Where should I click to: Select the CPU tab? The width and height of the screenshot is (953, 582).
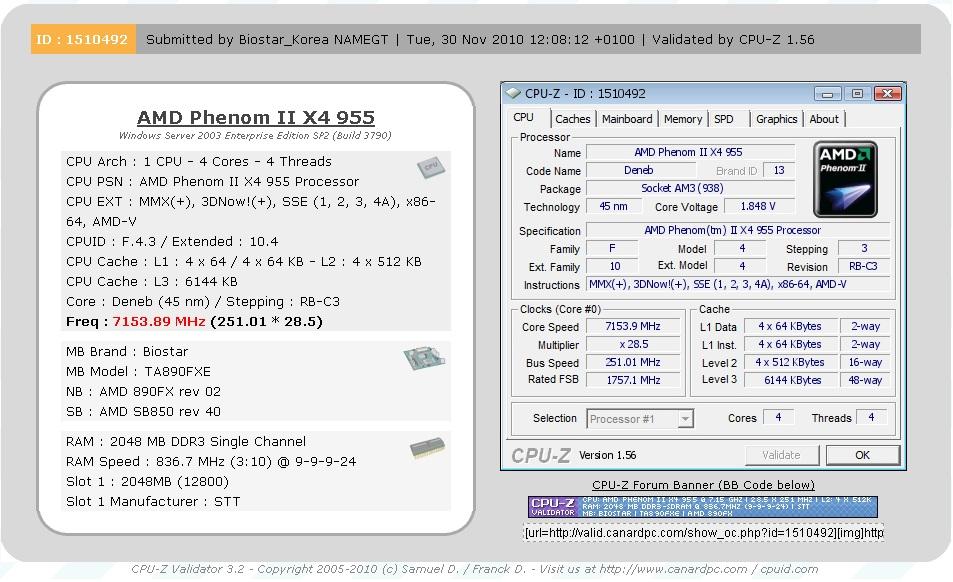523,118
